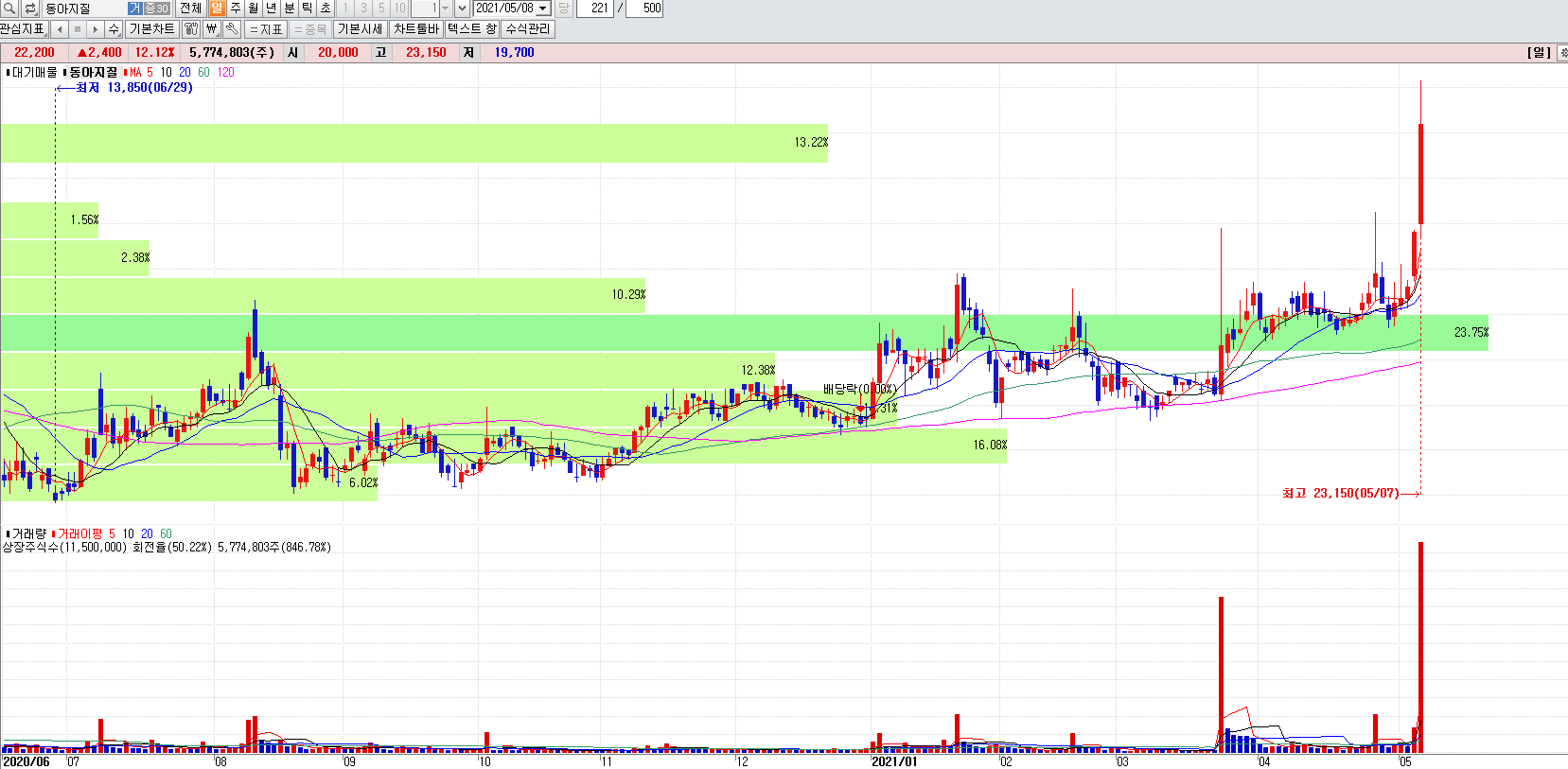The image size is (1568, 769).
Task: Click the 거래이평 volume MA legend
Action: click(80, 534)
